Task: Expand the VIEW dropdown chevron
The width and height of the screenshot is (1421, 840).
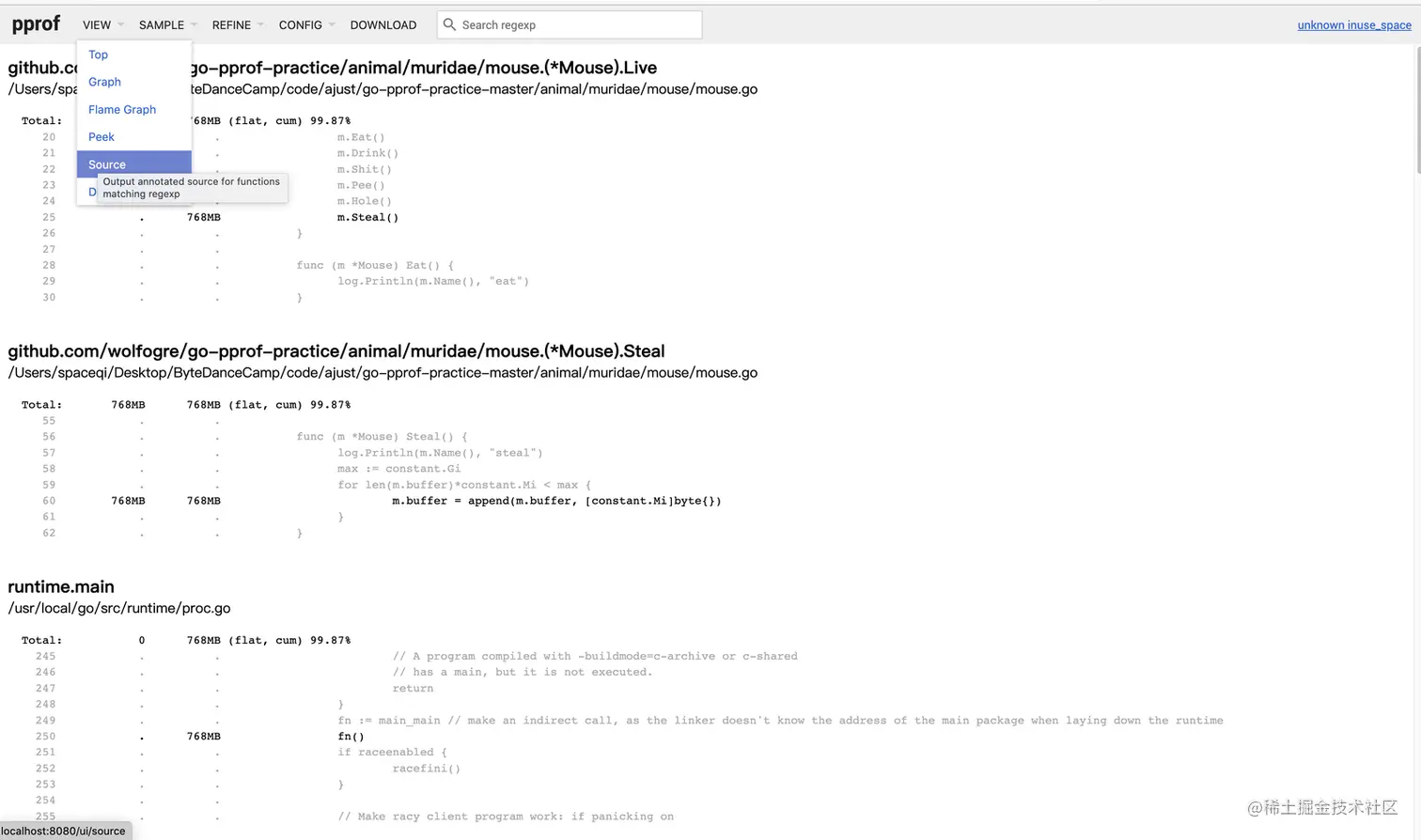Action: coord(119,24)
